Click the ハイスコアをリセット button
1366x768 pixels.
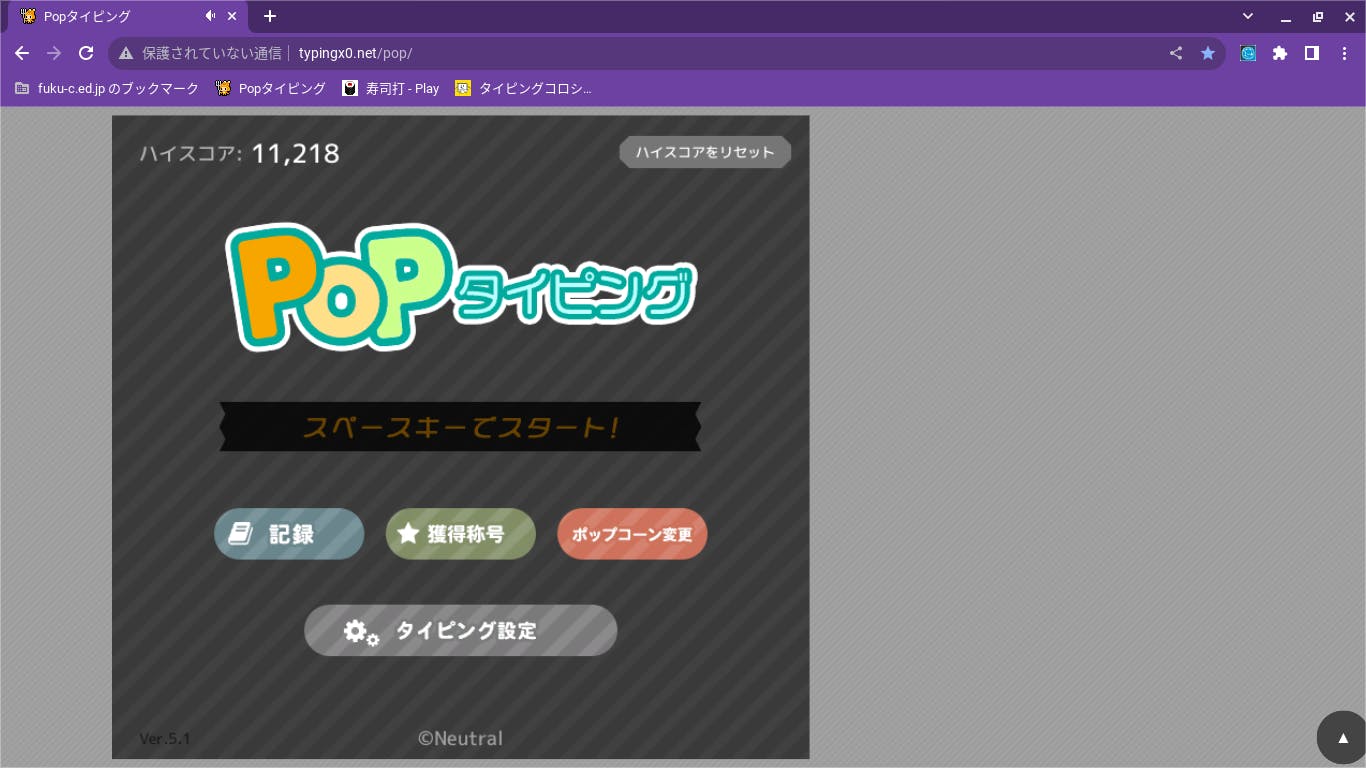[x=705, y=152]
